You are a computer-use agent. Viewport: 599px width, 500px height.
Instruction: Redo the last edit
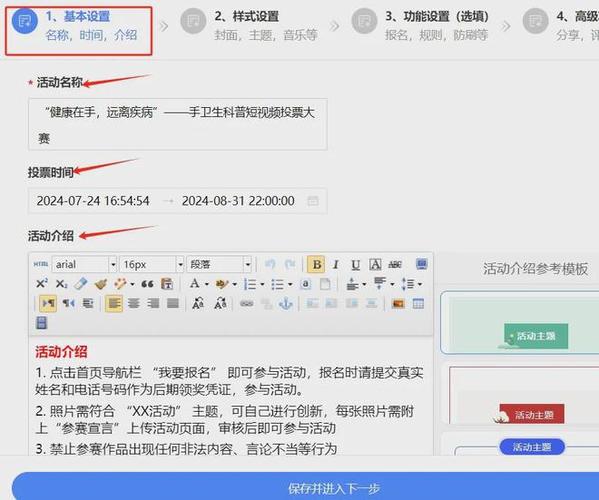290,264
